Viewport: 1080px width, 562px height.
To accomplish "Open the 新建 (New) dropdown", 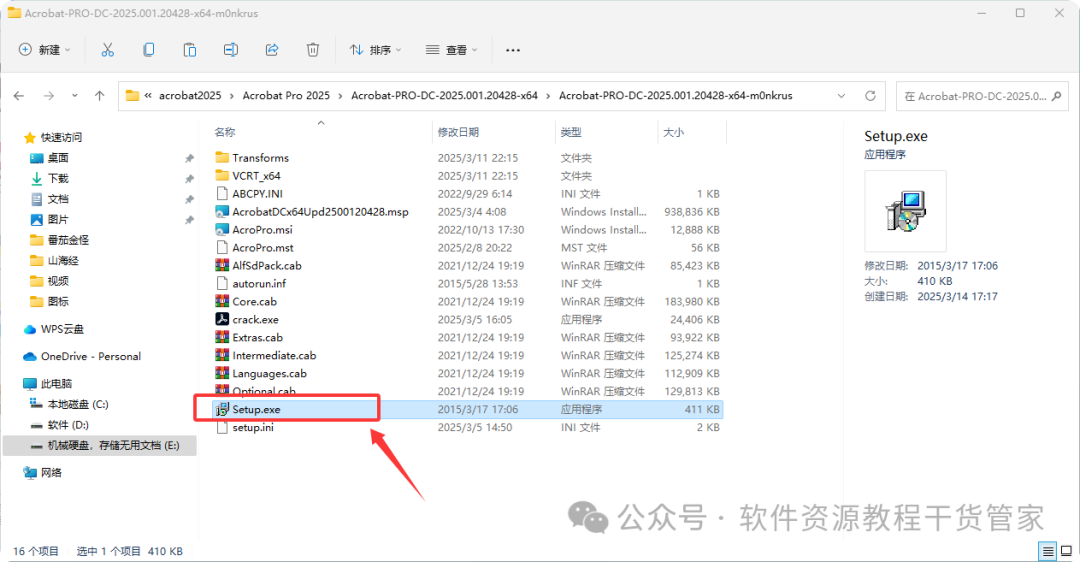I will coord(45,50).
